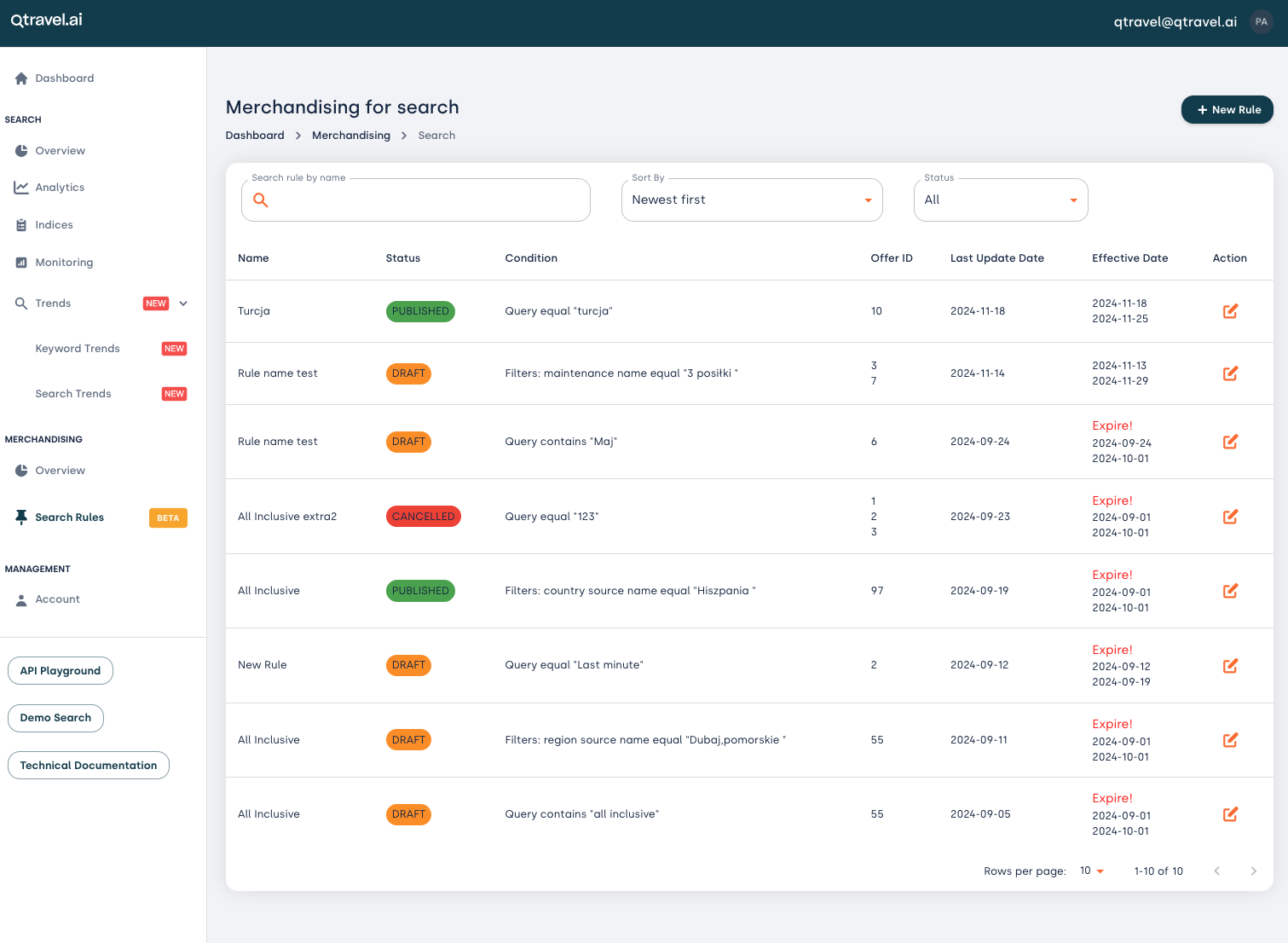Edit the rule filtering country "Hiszpania"
The width and height of the screenshot is (1288, 943).
tap(1230, 591)
